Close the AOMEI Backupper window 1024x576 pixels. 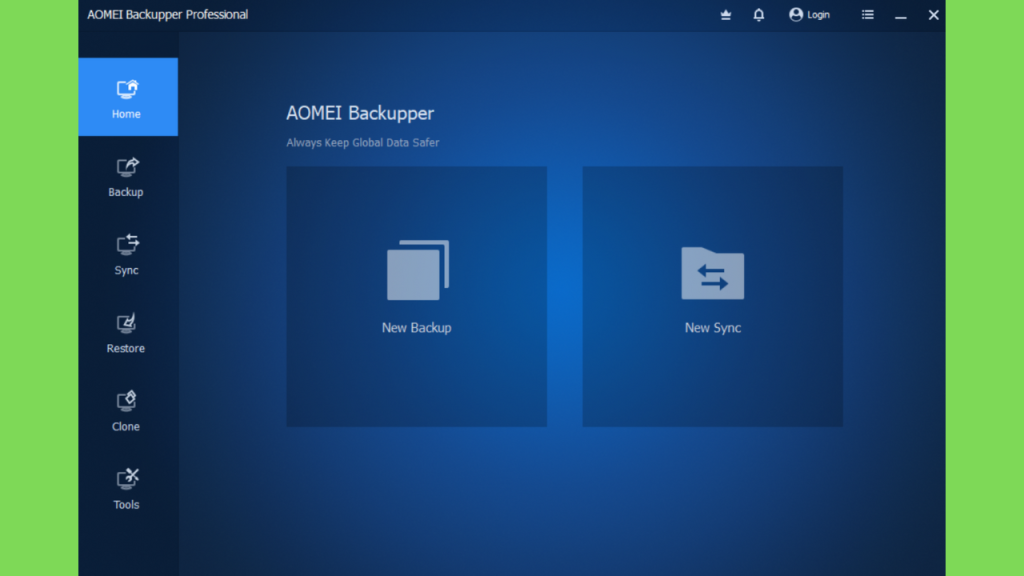coord(933,14)
